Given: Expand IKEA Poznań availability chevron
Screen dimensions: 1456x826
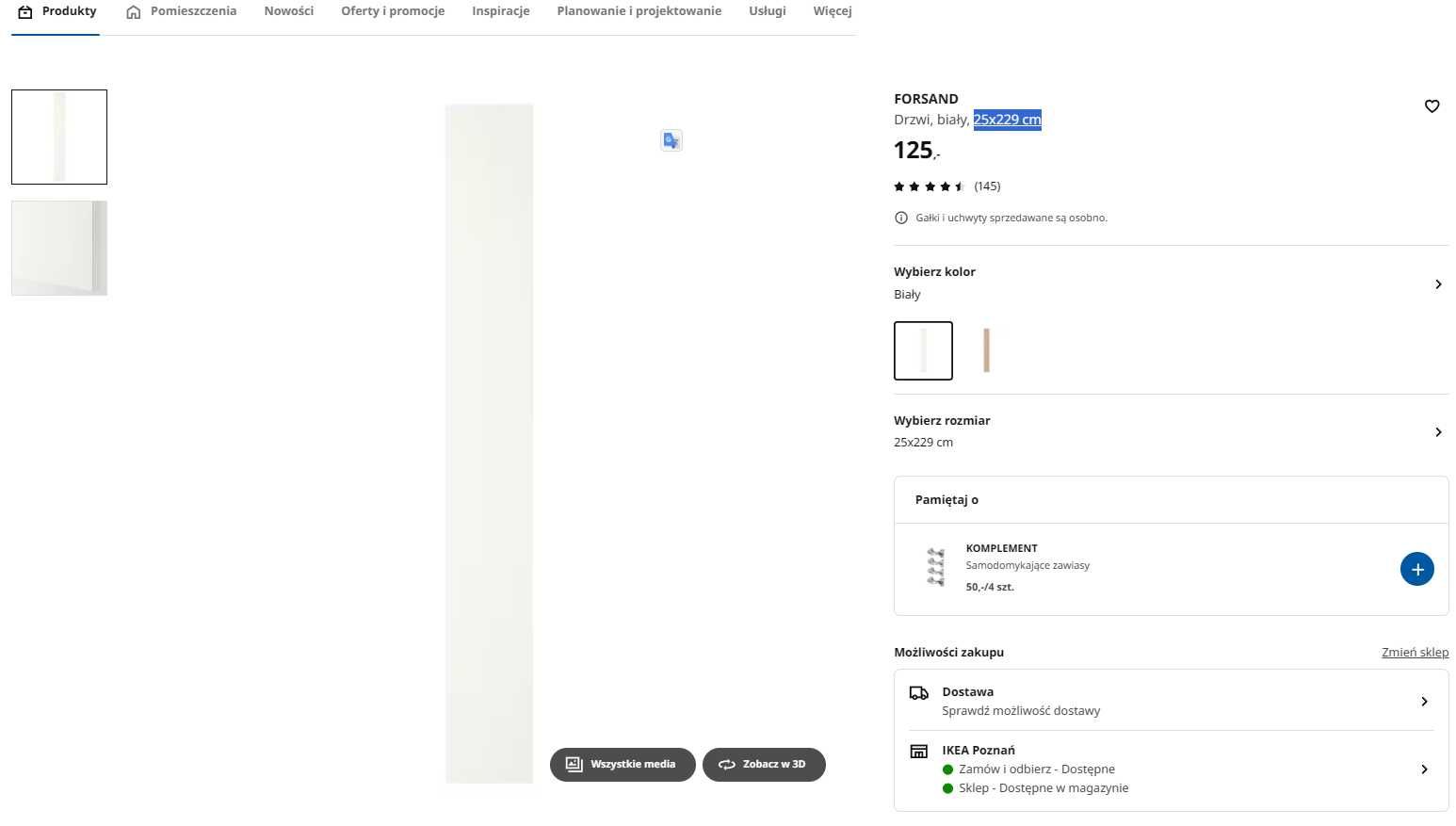Looking at the screenshot, I should tap(1424, 769).
